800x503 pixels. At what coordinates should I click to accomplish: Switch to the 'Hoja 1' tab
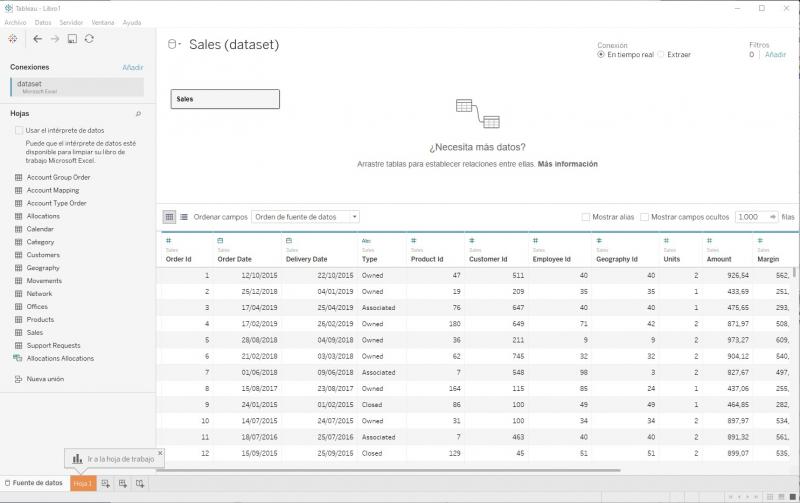coord(83,483)
